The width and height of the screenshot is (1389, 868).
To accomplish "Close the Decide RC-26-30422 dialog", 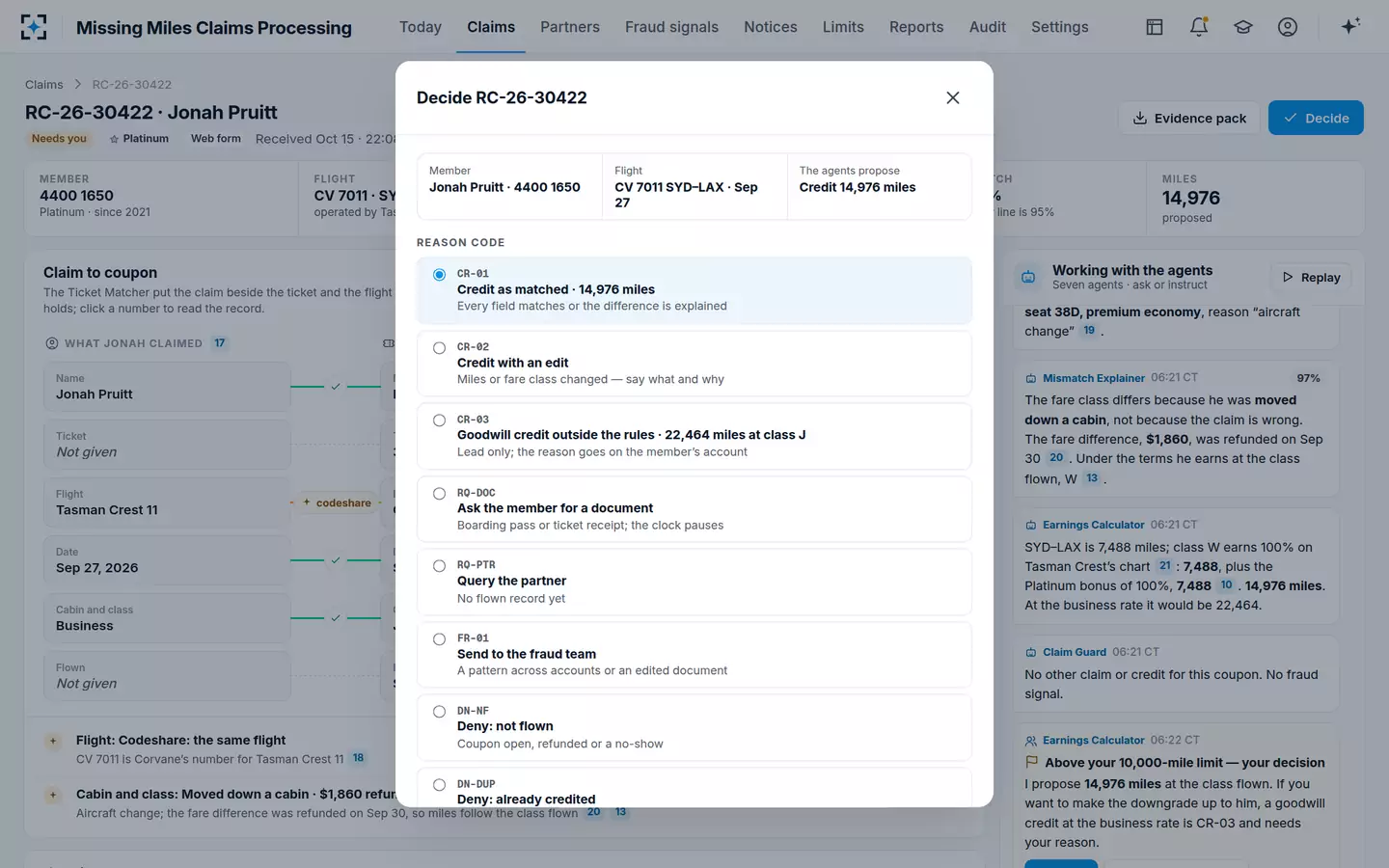I will [x=953, y=97].
